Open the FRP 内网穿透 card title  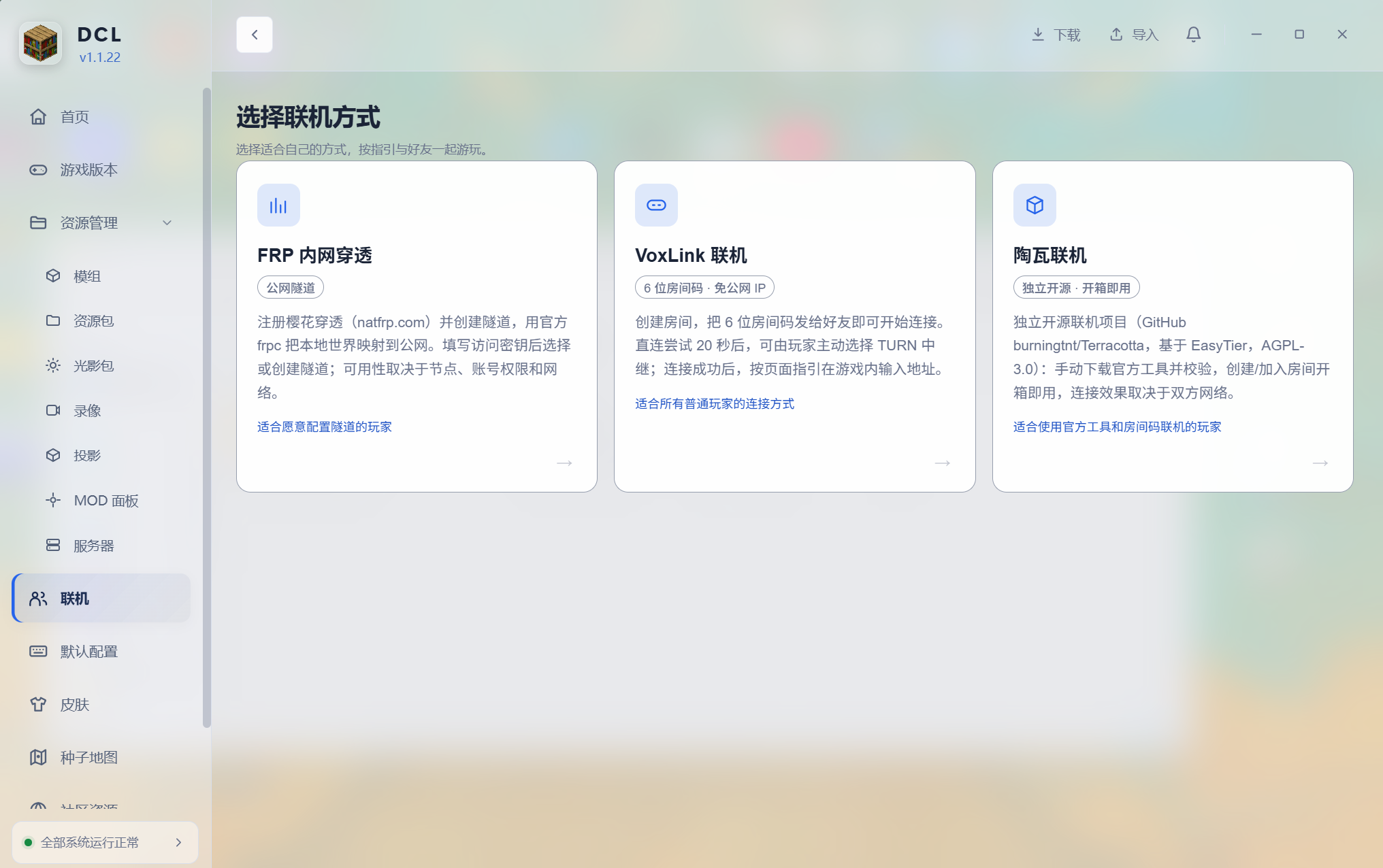pos(314,256)
